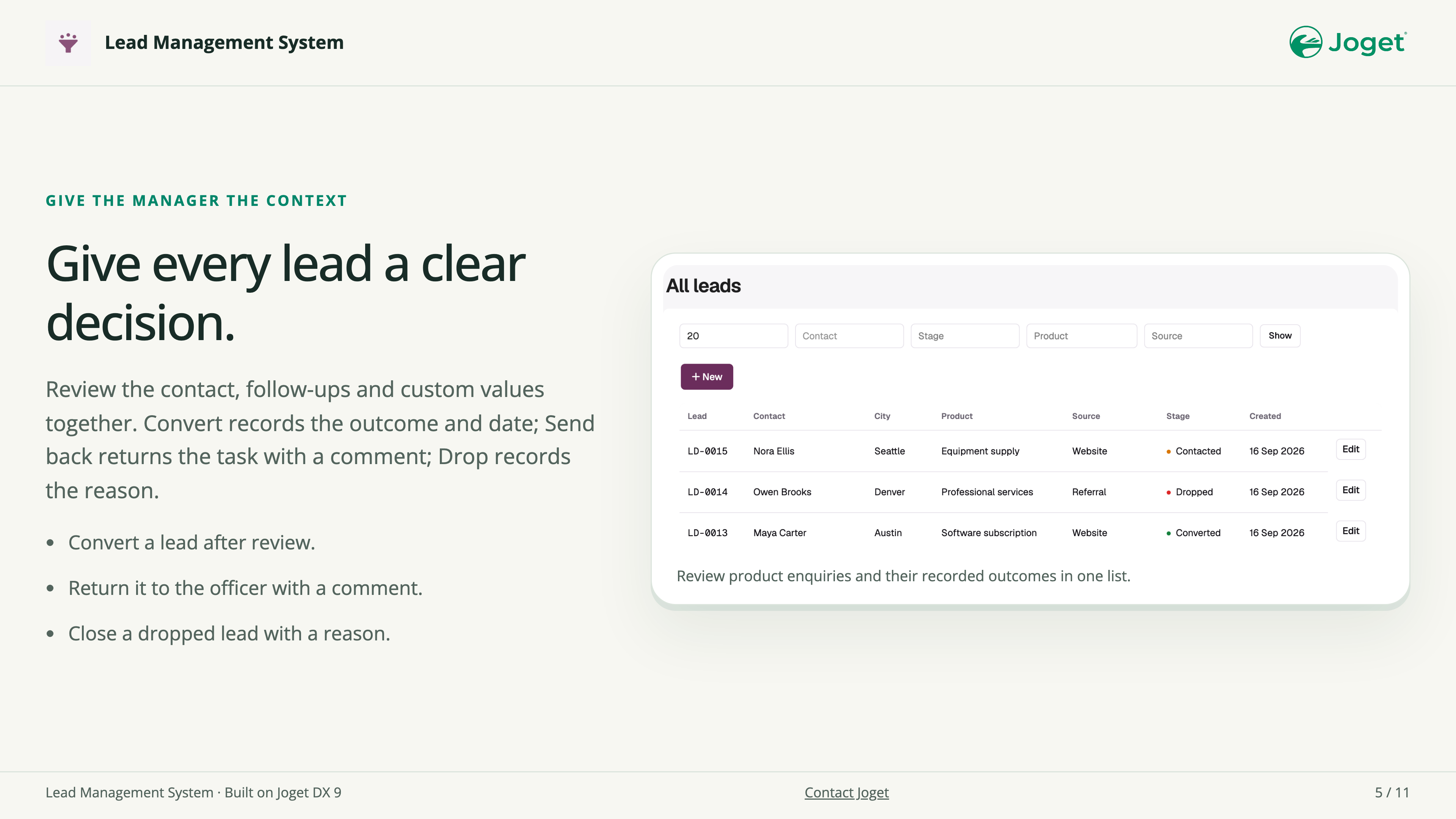Click the green Converted status dot
The height and width of the screenshot is (819, 1456).
point(1168,533)
